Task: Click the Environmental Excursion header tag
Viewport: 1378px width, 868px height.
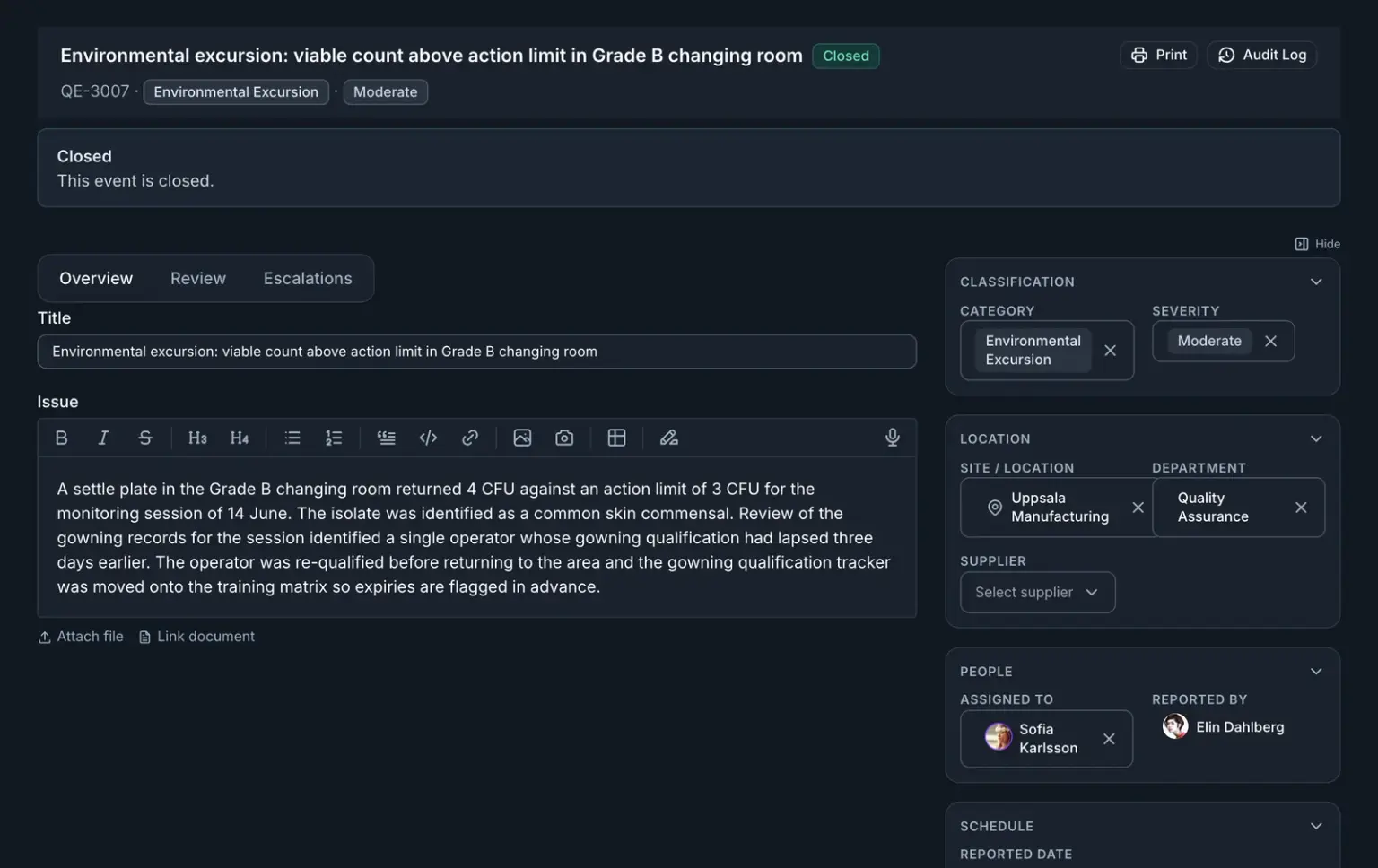Action: coord(236,92)
